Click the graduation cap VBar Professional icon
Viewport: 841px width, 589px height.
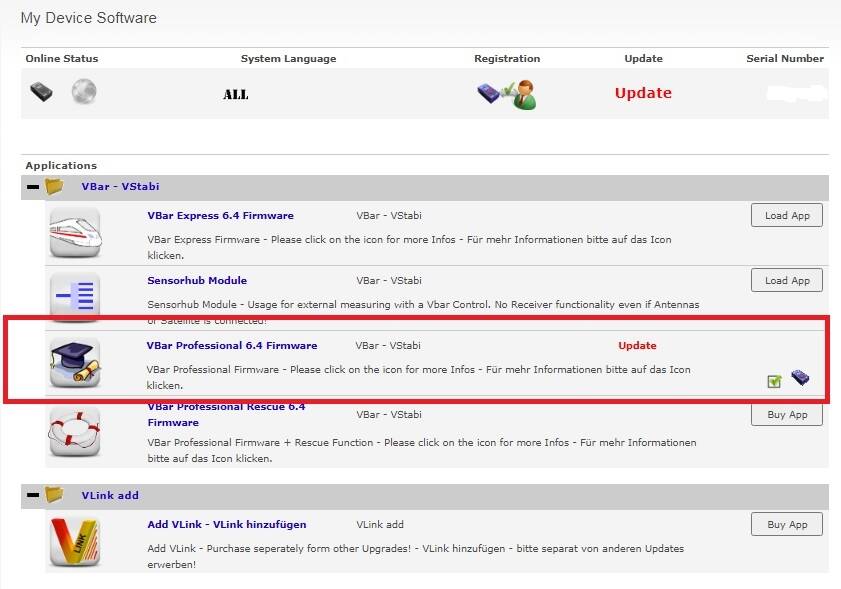point(75,362)
